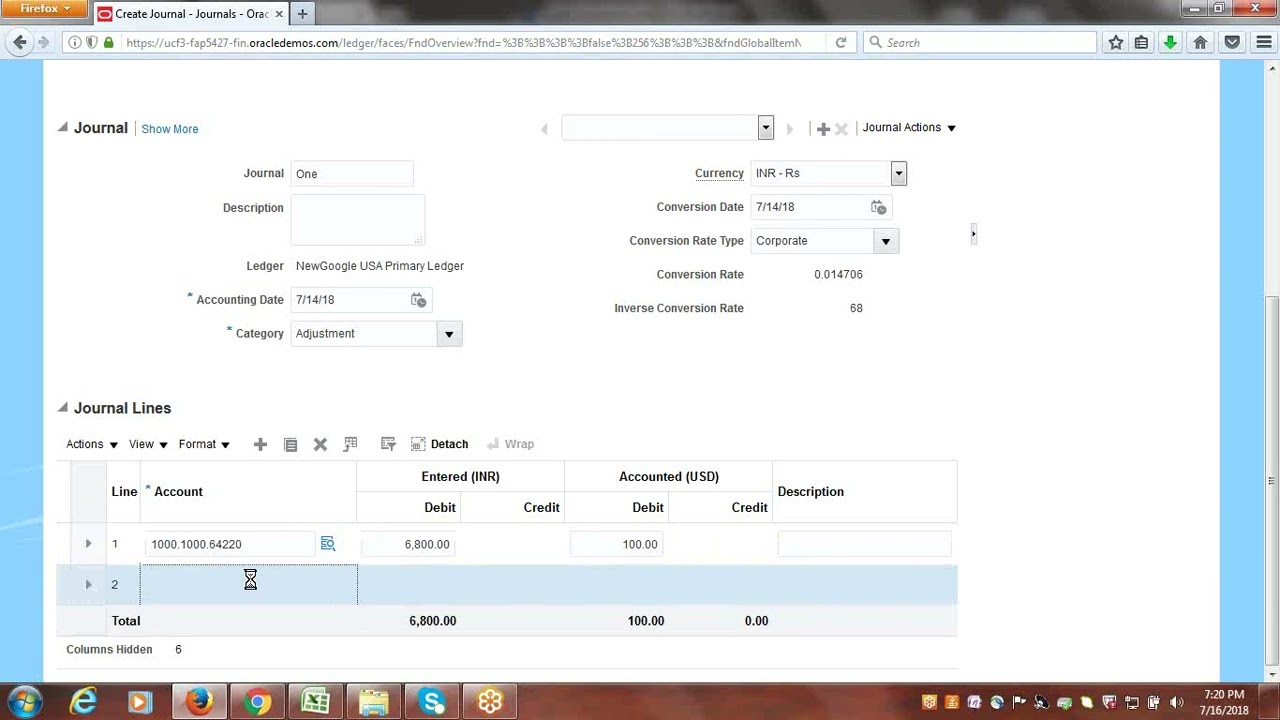The height and width of the screenshot is (720, 1280).
Task: Click the delete row X icon in Journal Lines
Action: (320, 444)
